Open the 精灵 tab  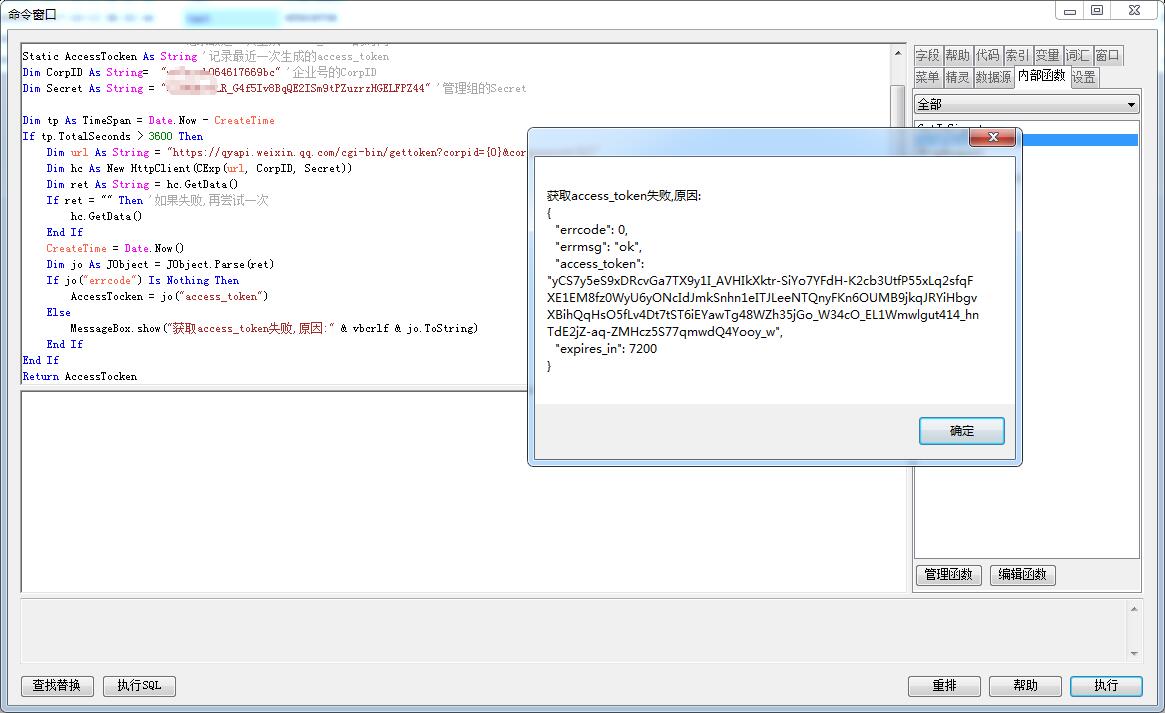pyautogui.click(x=957, y=77)
